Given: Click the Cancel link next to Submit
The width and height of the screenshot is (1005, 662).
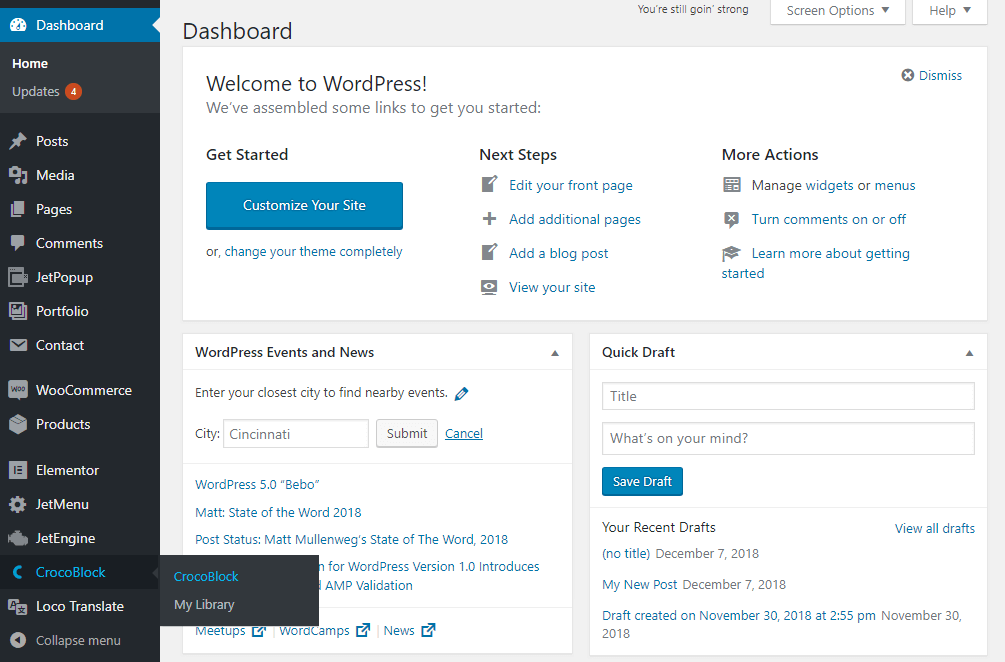Looking at the screenshot, I should [x=463, y=433].
